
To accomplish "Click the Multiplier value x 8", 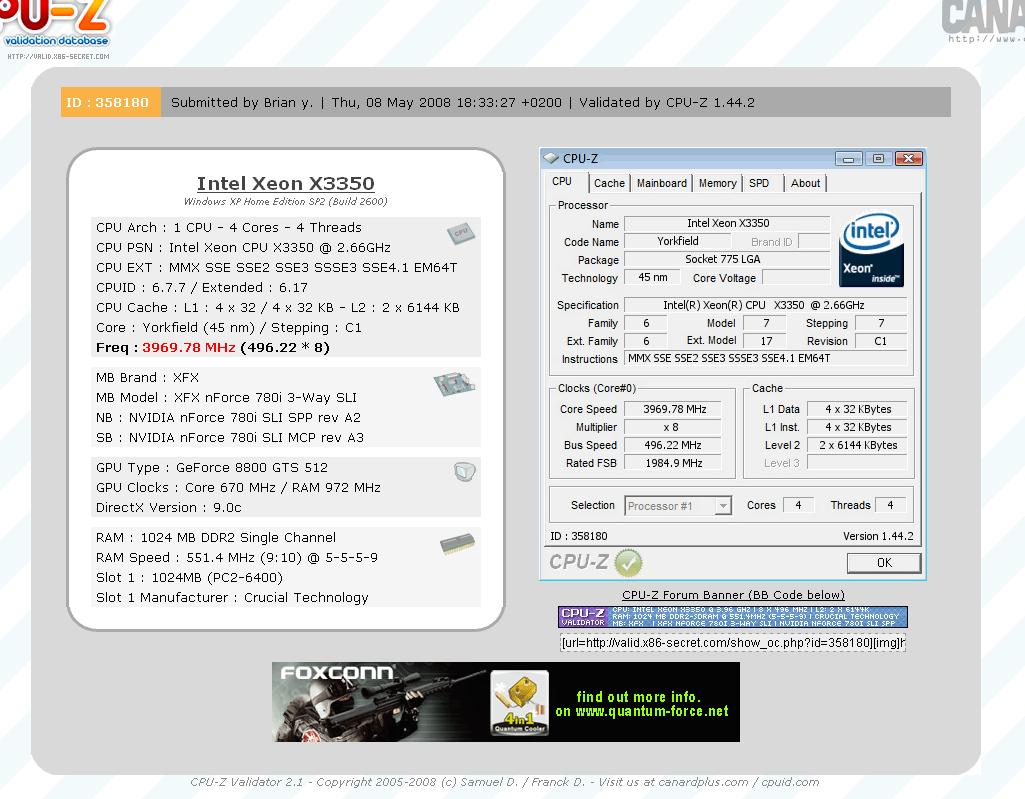I will (673, 427).
